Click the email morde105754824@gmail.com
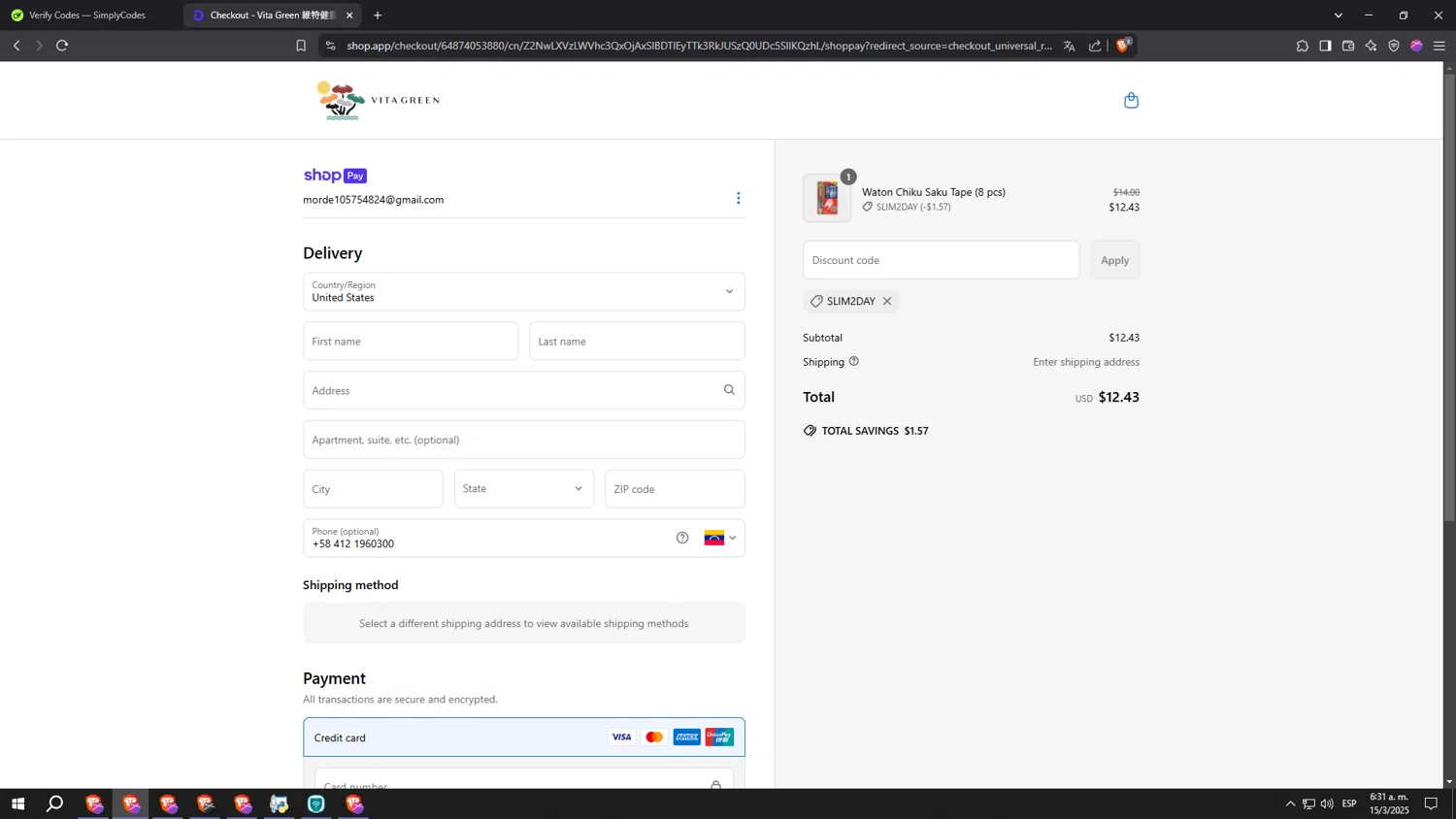Screen dimensions: 1456x819 pyautogui.click(x=374, y=200)
